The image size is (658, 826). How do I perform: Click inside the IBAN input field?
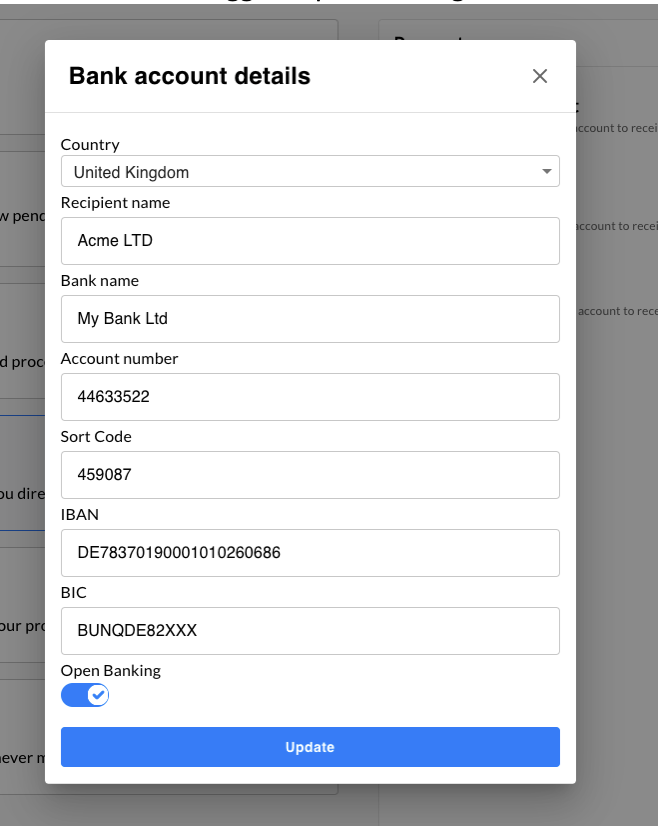click(x=310, y=553)
